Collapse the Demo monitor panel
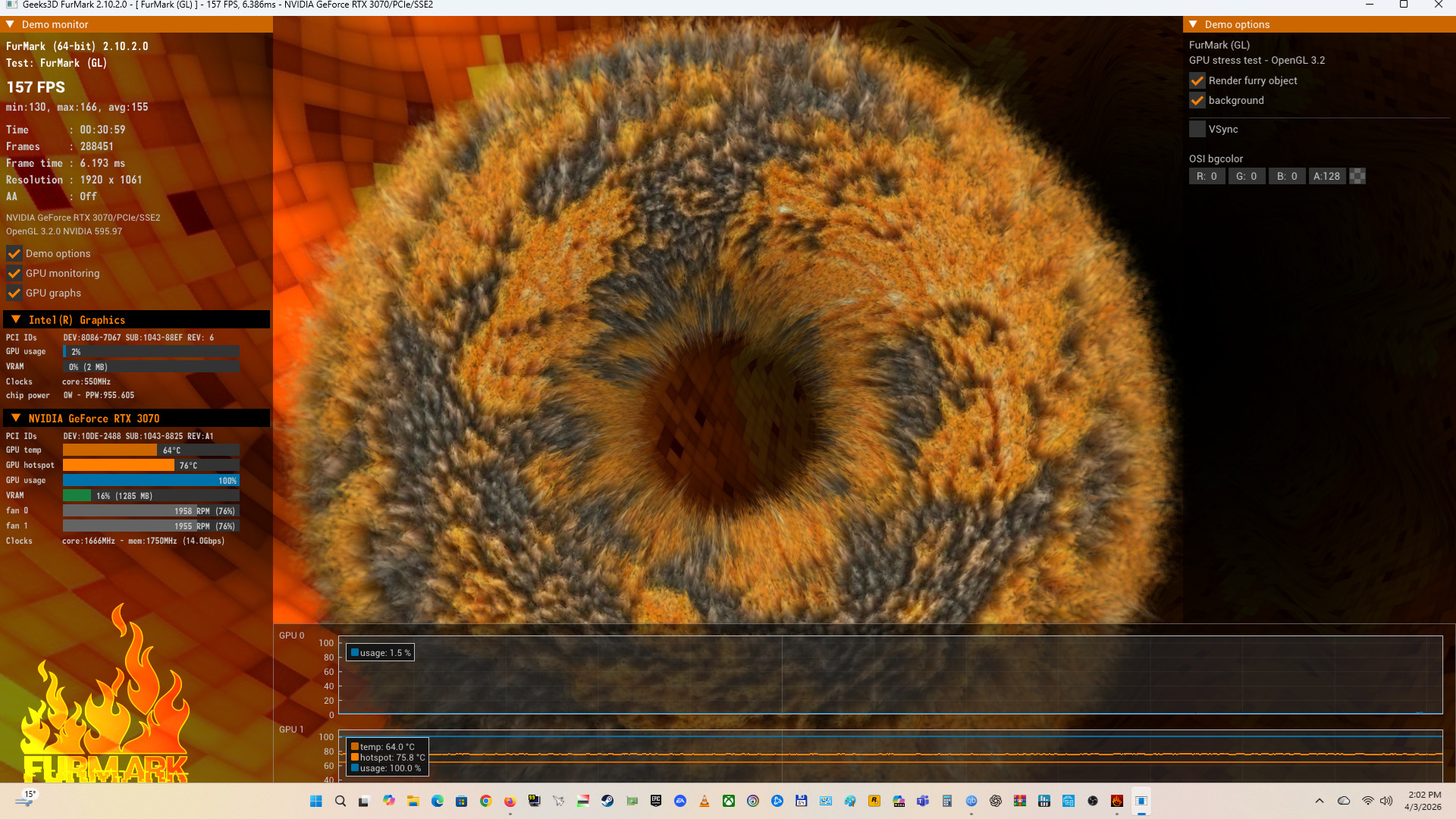 point(11,24)
